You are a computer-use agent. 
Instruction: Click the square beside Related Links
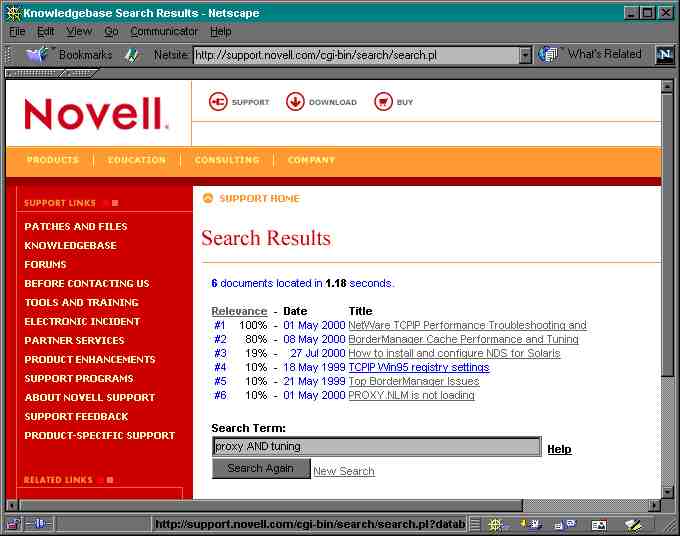pyautogui.click(x=110, y=480)
